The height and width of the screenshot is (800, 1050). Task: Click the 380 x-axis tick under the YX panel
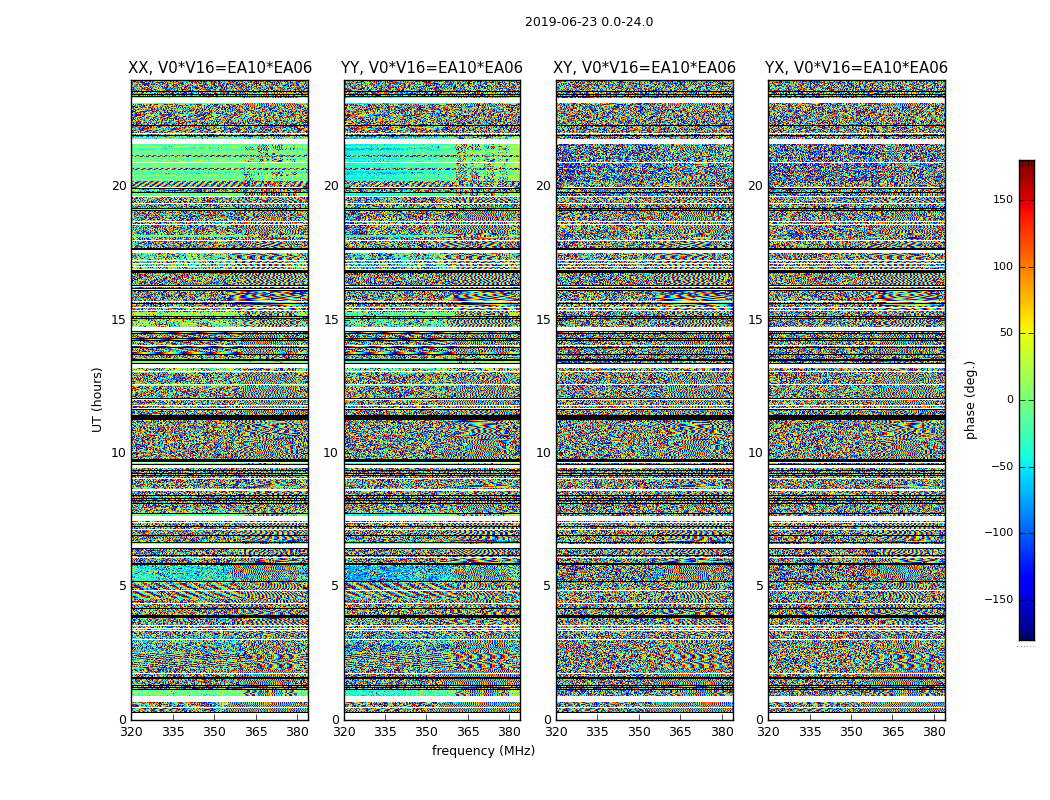pyautogui.click(x=934, y=732)
